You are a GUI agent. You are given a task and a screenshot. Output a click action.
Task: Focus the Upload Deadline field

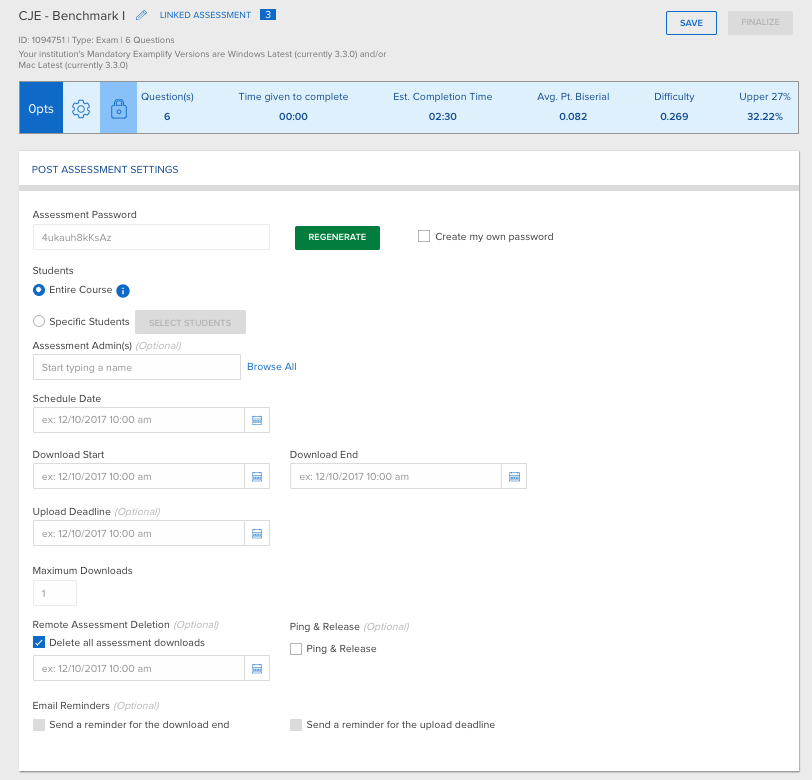pos(139,533)
